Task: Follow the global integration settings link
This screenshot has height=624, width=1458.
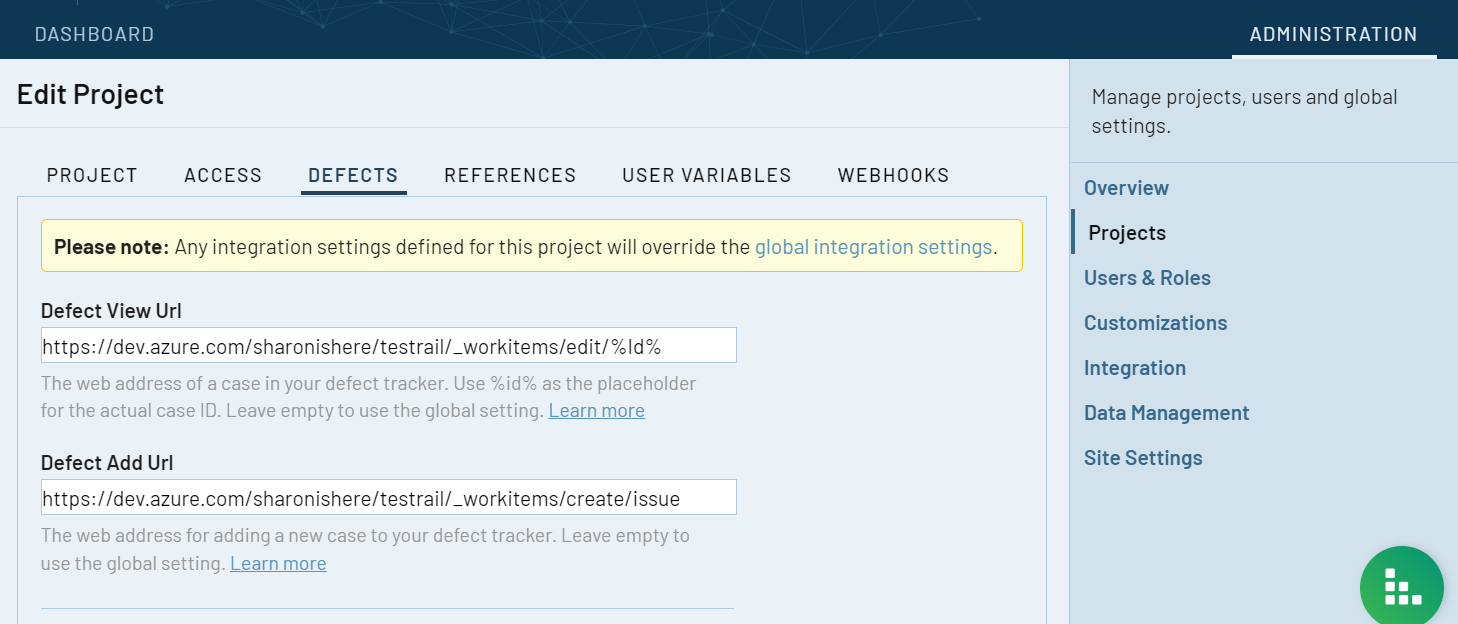Action: click(x=873, y=247)
